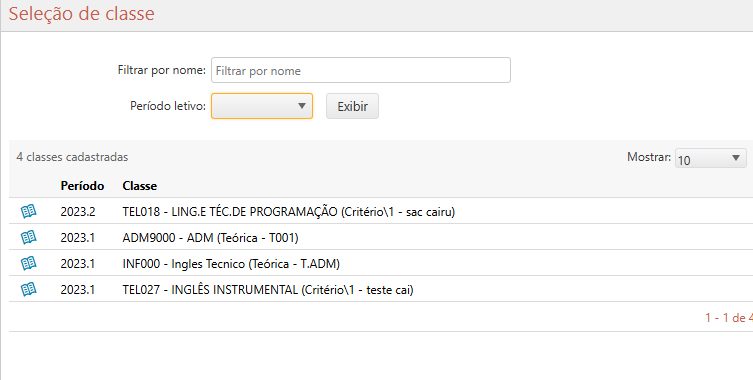This screenshot has width=753, height=380.
Task: Select TEL027 - INGLÊS INSTRUMENTAL class
Action: [268, 290]
